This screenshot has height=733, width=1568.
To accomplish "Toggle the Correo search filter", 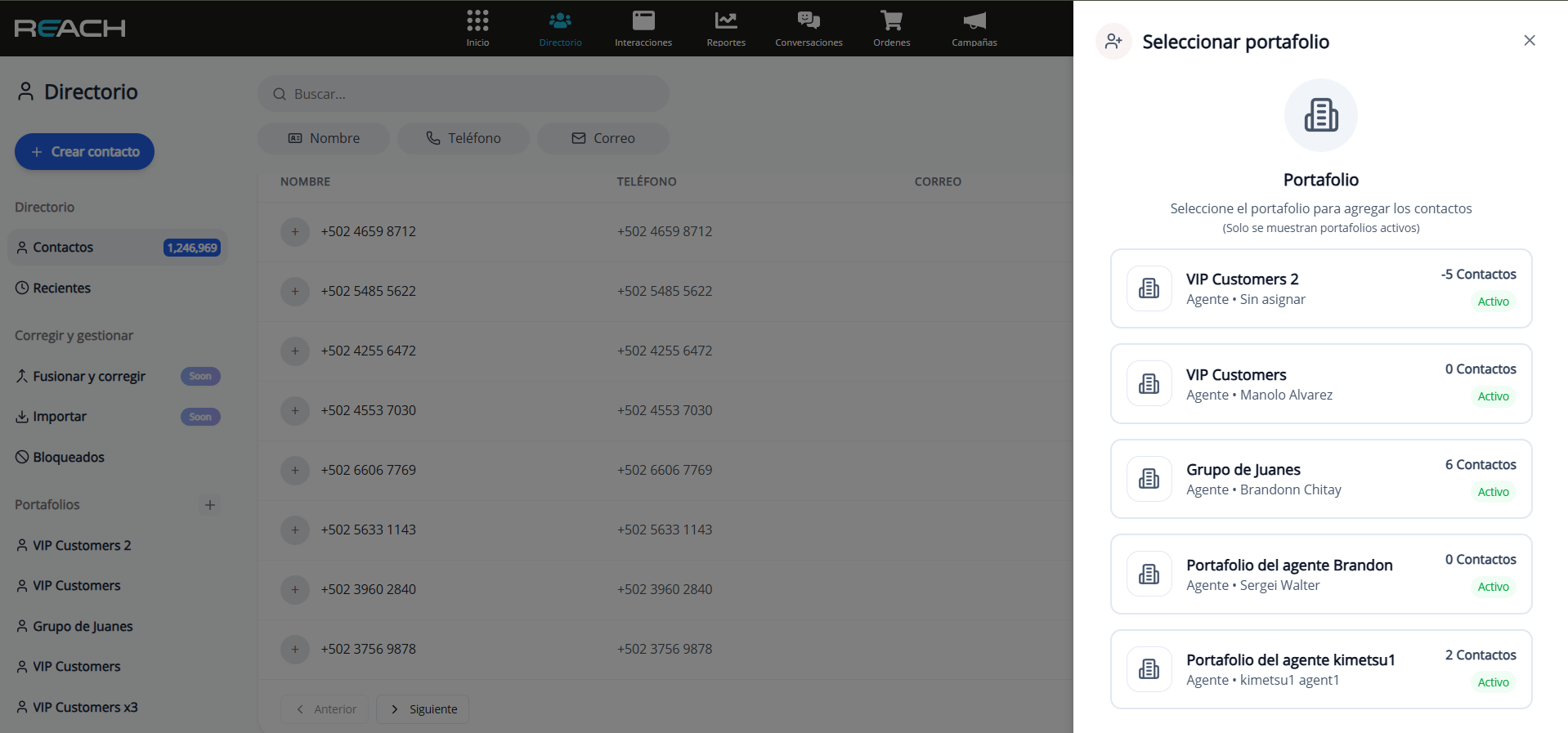I will (603, 138).
